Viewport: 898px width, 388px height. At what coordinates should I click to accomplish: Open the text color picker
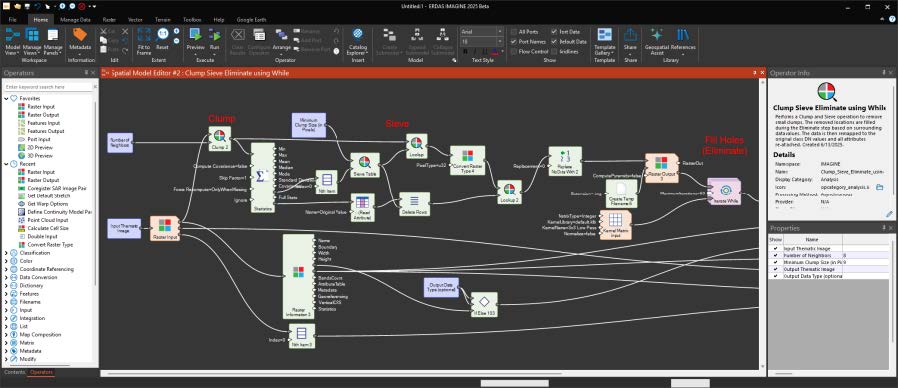(x=495, y=52)
